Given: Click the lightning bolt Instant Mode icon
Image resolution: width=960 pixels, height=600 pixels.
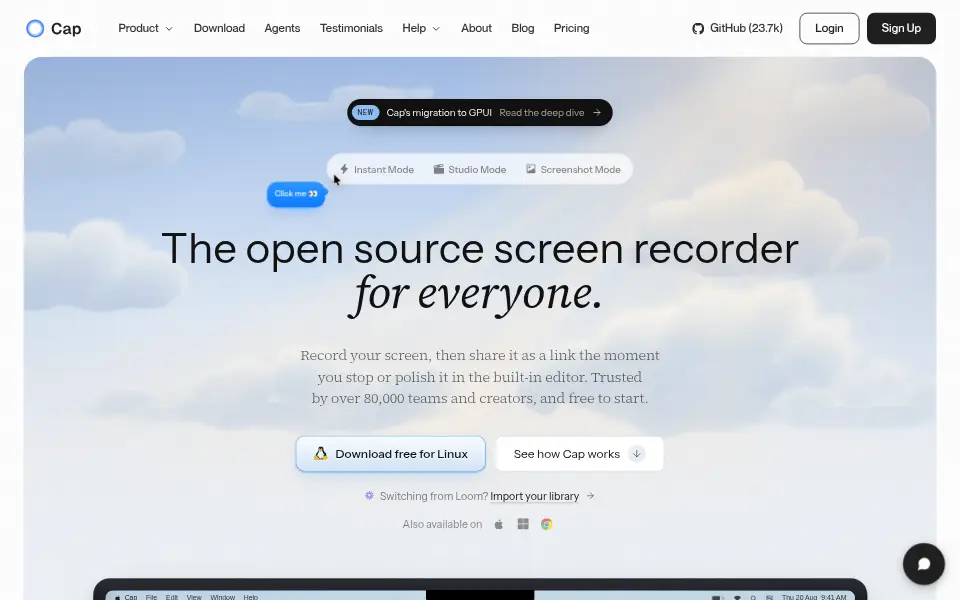Looking at the screenshot, I should click(344, 169).
